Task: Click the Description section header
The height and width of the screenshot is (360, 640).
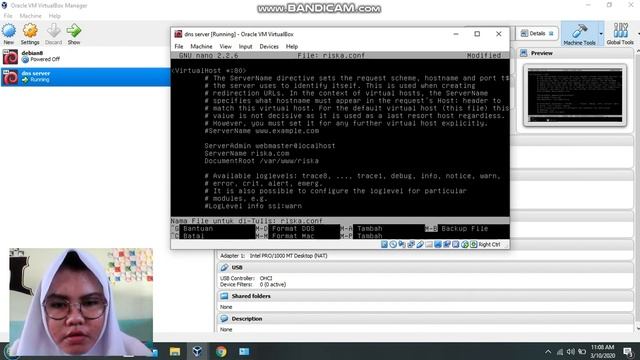Action: 425,319
